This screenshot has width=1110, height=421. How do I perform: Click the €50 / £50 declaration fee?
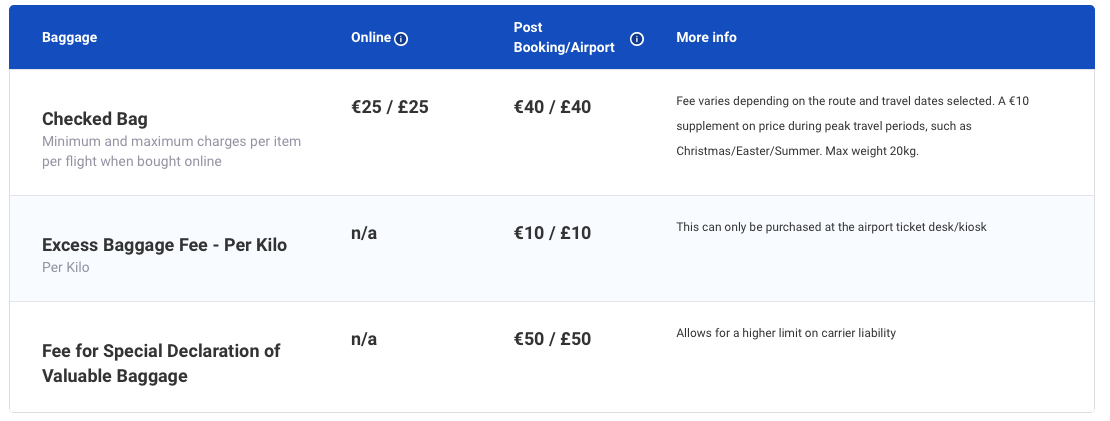(x=552, y=339)
